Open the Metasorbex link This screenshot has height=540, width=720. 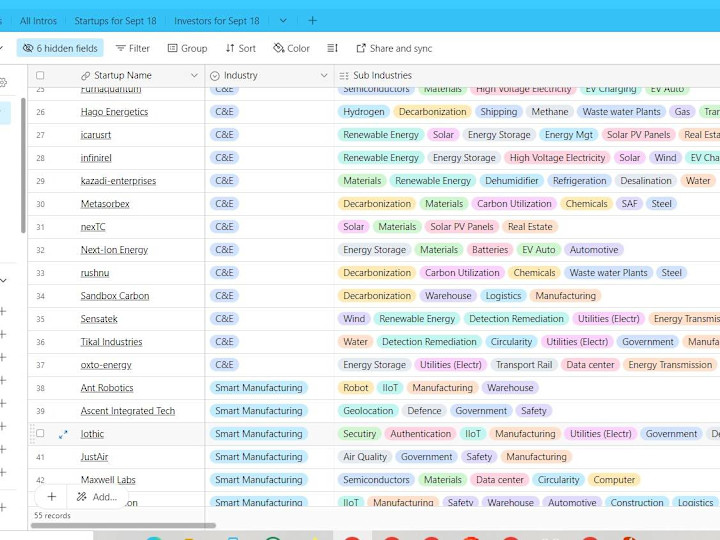pyautogui.click(x=105, y=204)
